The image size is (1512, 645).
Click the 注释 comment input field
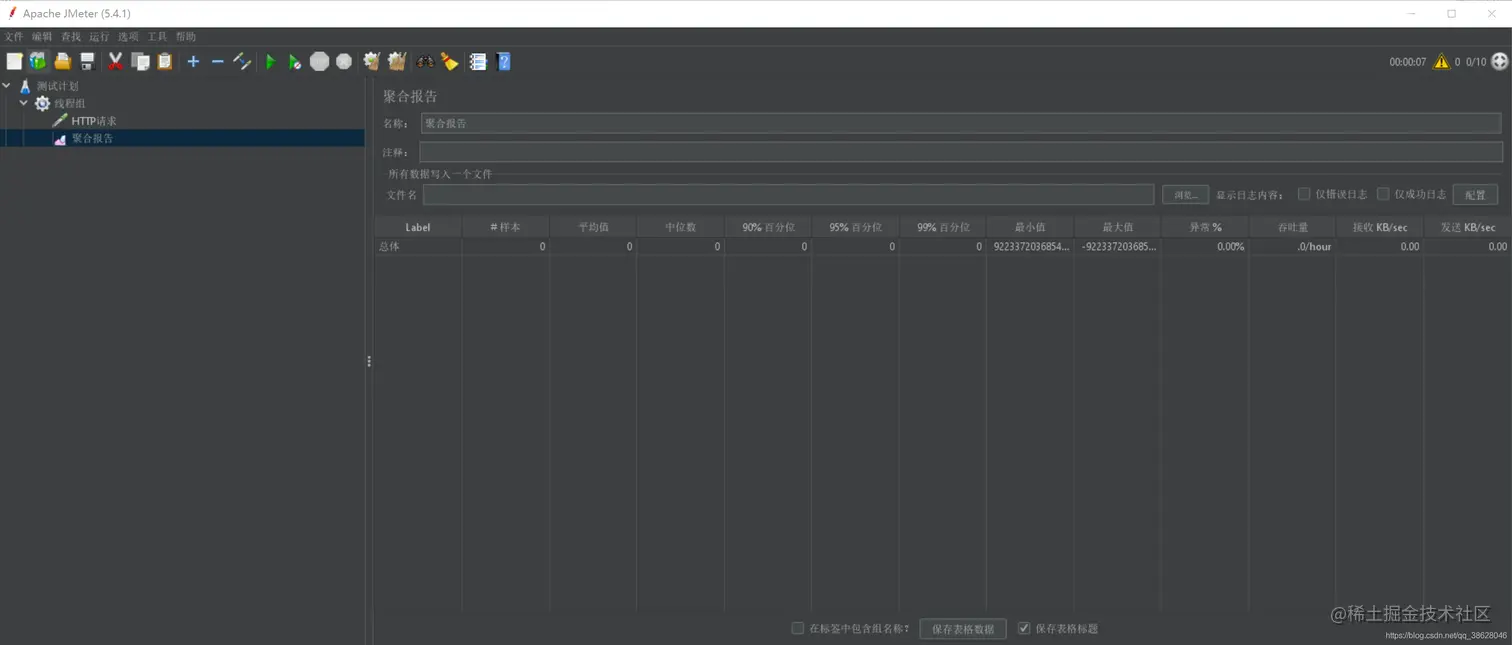coord(961,152)
